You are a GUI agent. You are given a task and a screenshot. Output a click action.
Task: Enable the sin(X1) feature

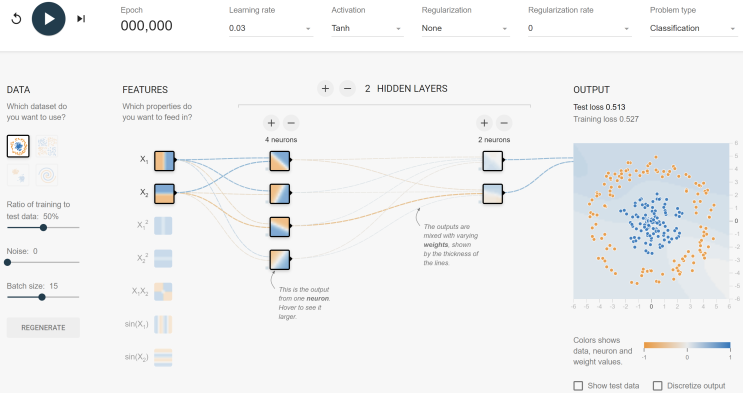[163, 325]
